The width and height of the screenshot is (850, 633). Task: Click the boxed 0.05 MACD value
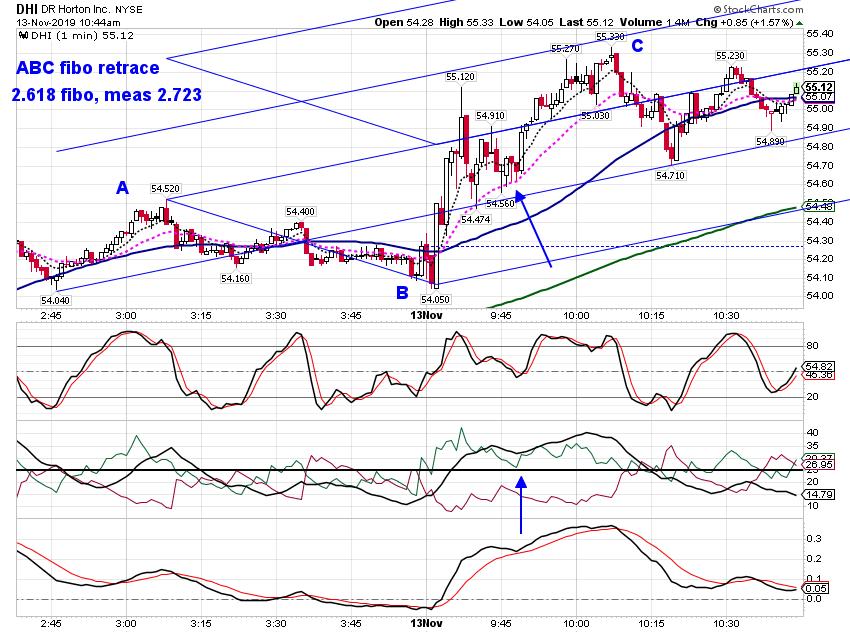[816, 589]
